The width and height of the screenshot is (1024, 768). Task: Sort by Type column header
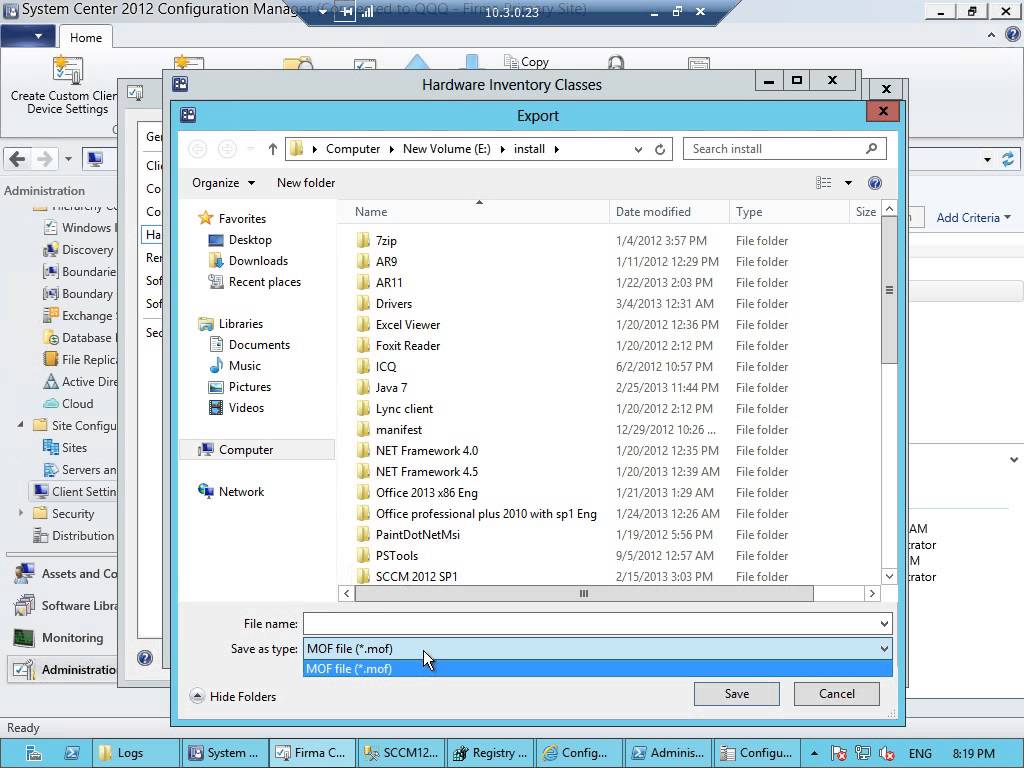[x=789, y=212]
